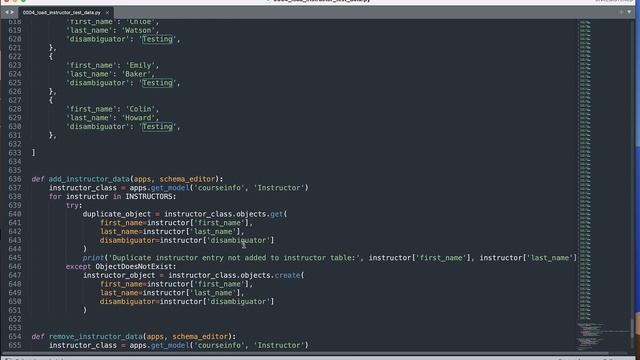This screenshot has height=360, width=640.
Task: Click line number 654 in the gutter
Action: coord(15,337)
